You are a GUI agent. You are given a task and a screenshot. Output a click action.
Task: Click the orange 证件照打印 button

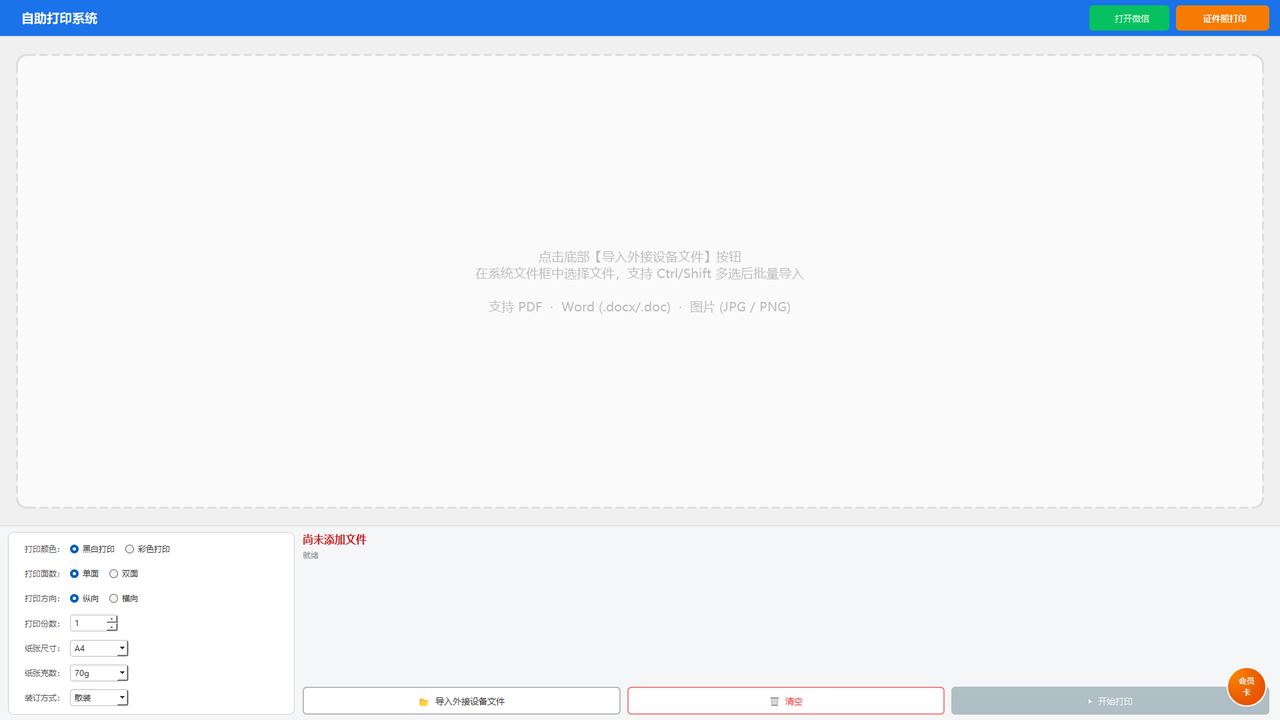[x=1224, y=18]
